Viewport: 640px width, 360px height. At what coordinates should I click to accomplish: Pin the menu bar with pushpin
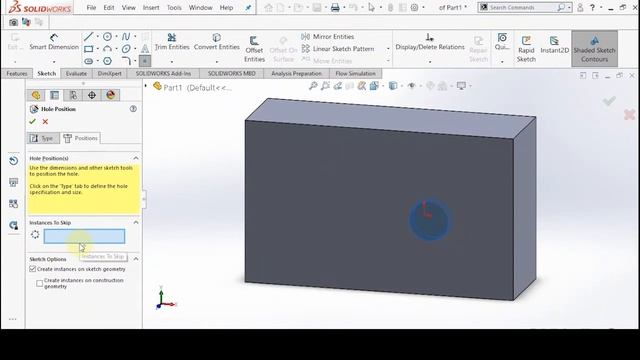248,8
